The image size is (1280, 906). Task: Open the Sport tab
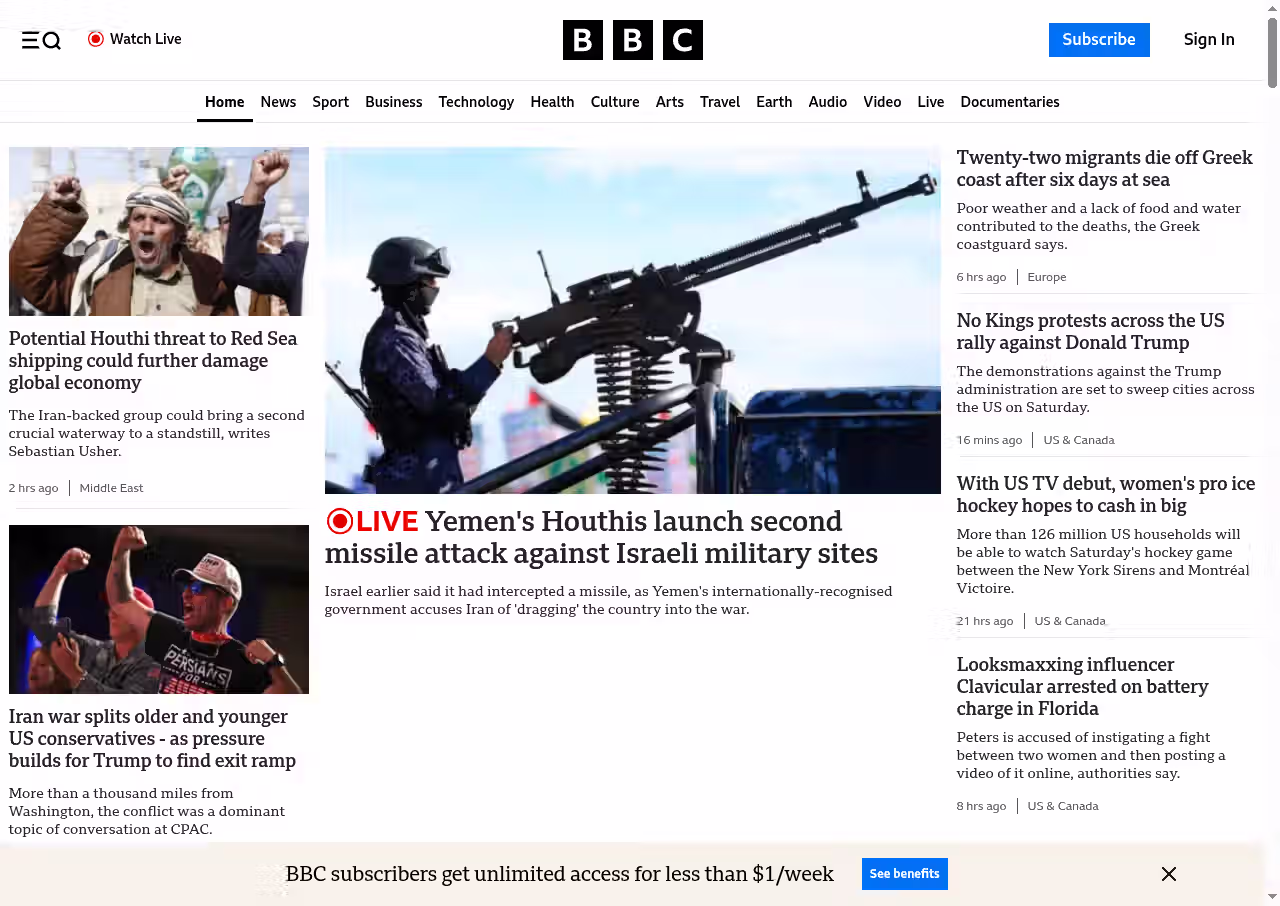[x=330, y=102]
